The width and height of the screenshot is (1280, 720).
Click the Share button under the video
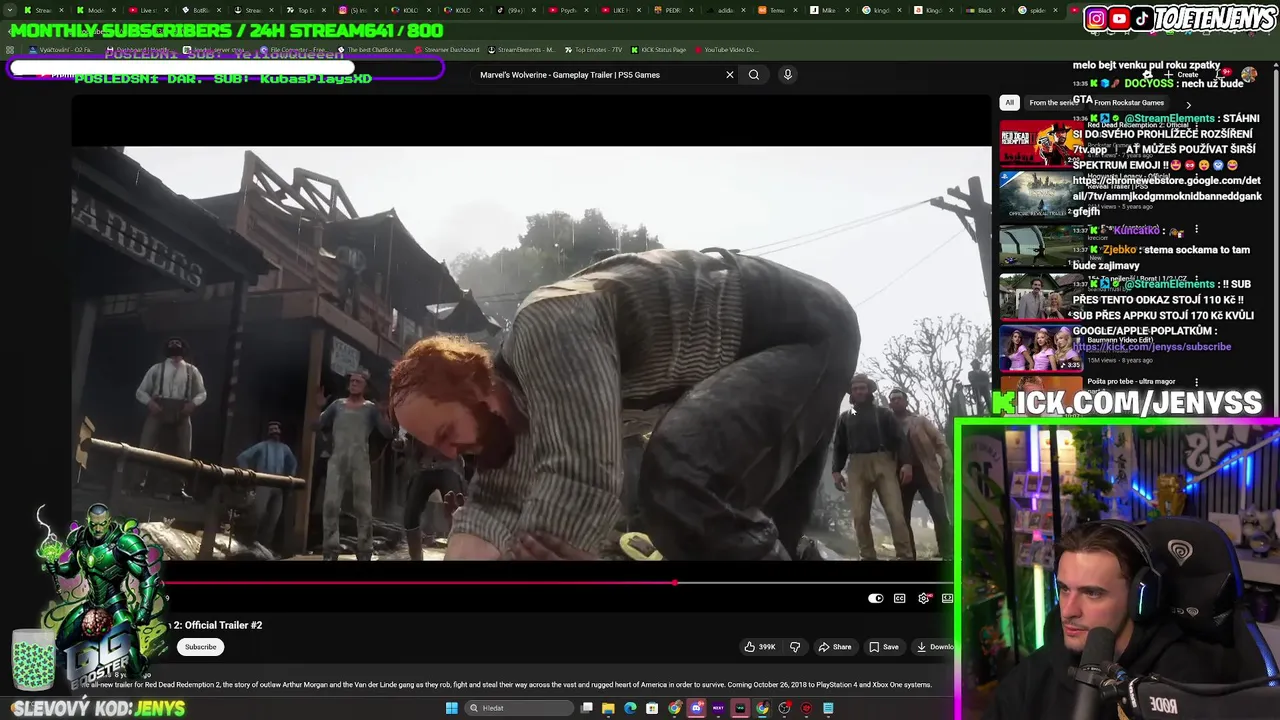pos(835,647)
